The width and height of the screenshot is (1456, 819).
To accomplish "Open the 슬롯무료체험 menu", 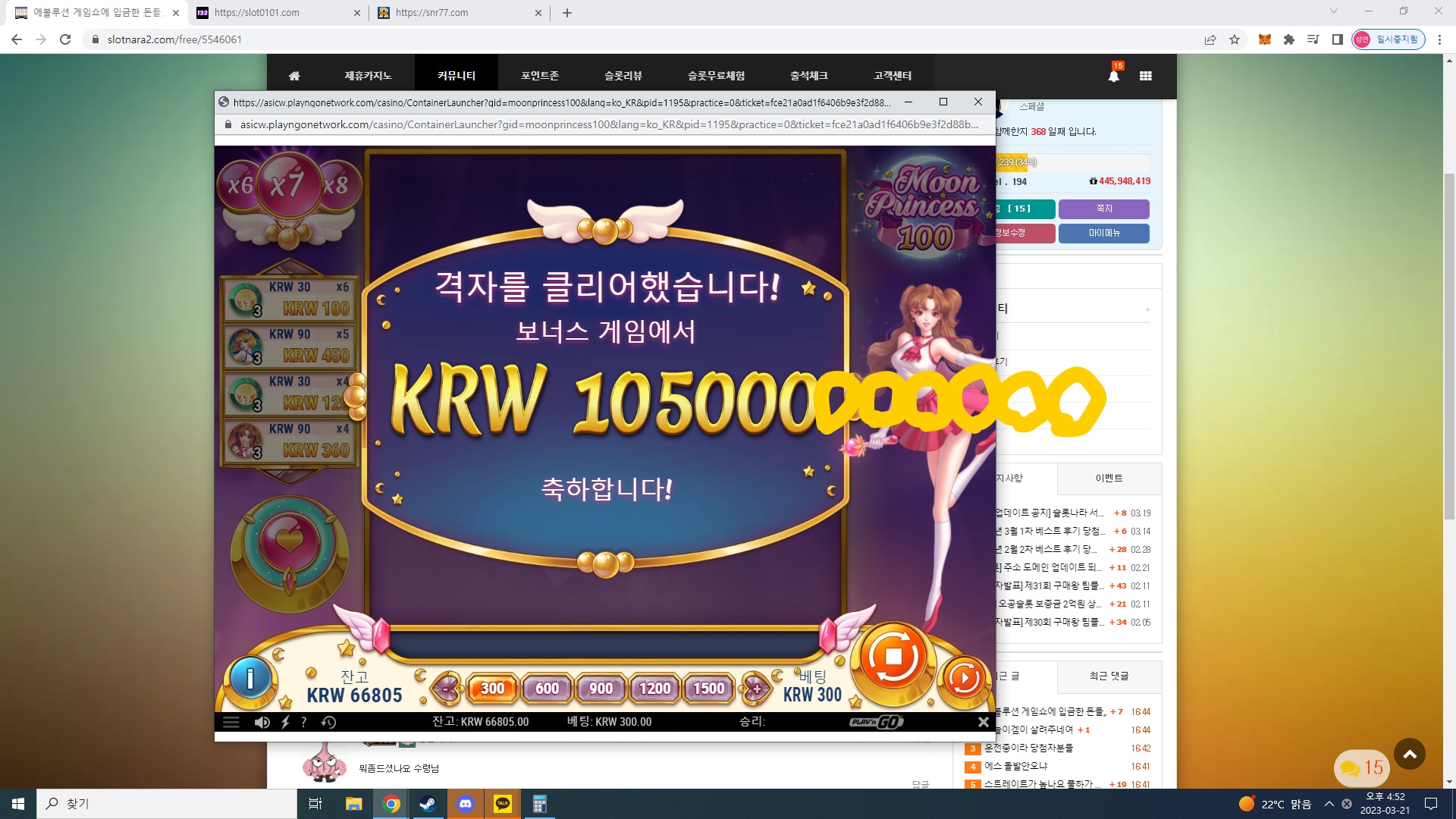I will tap(716, 76).
